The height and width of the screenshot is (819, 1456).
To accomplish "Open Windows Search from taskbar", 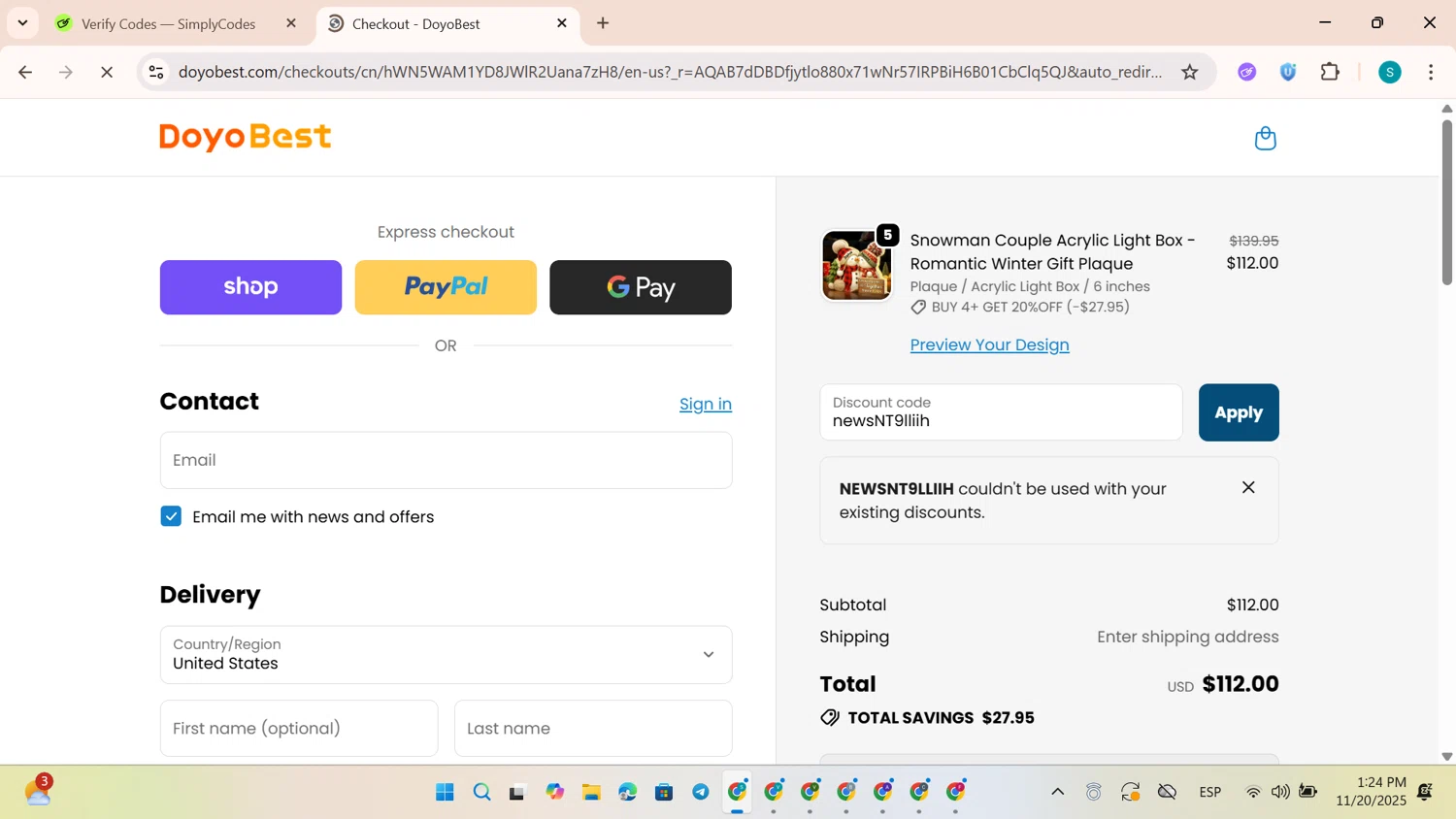I will click(481, 792).
